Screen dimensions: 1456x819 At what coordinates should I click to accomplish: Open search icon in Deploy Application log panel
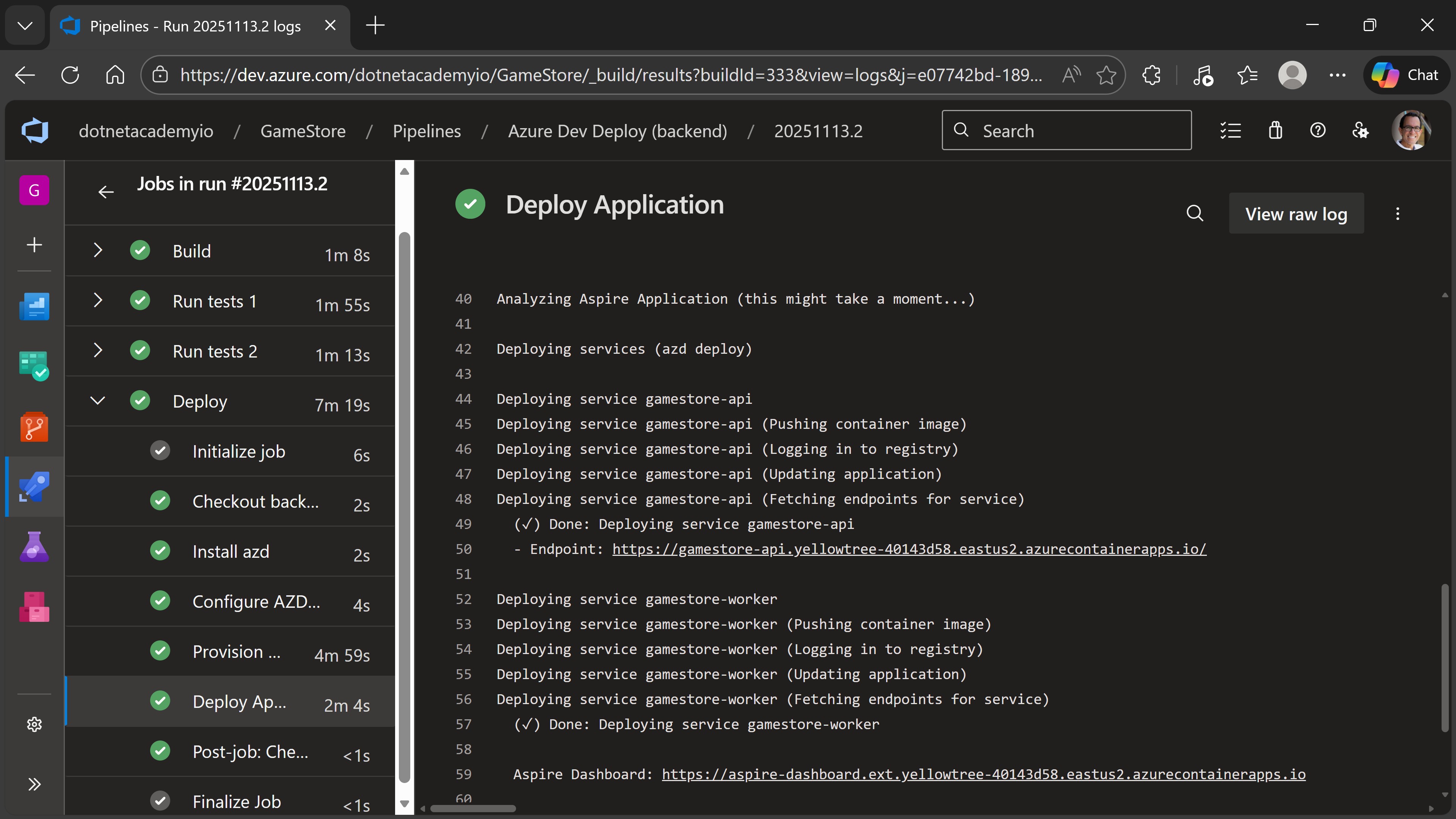[1195, 213]
